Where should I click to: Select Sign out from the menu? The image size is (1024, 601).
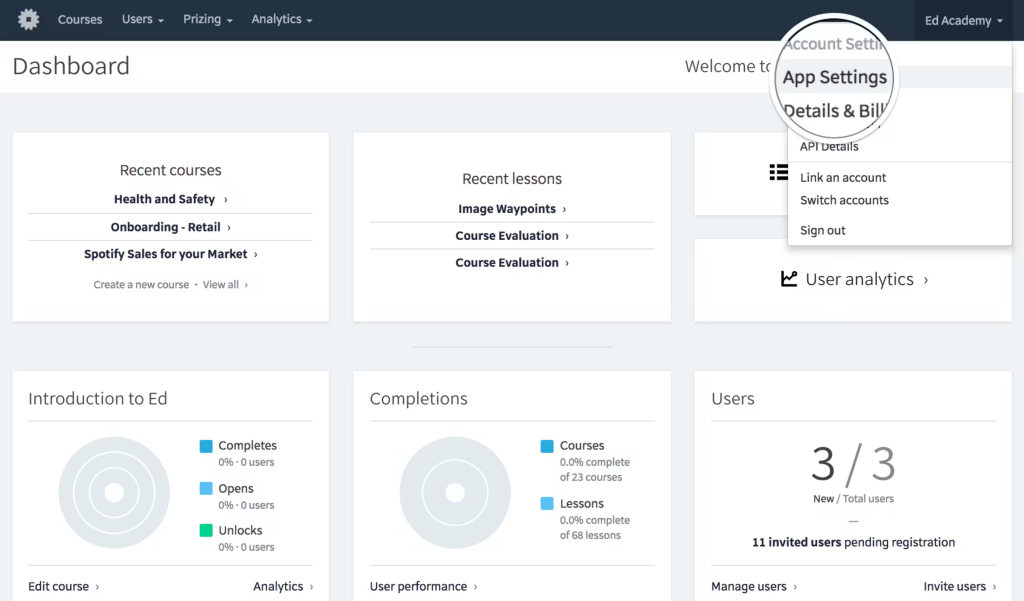[x=821, y=229]
